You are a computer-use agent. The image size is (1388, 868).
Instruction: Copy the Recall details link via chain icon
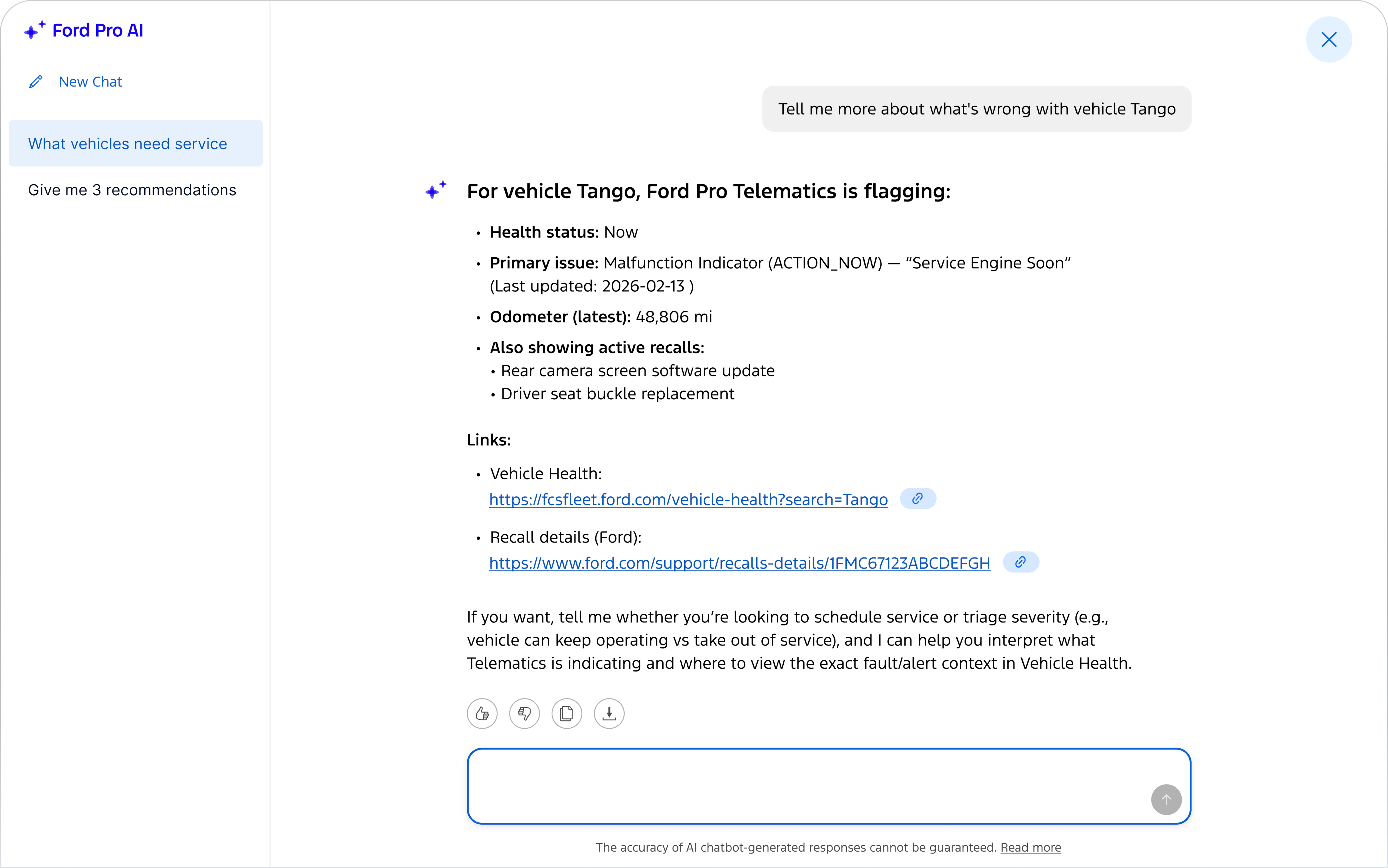click(1020, 562)
